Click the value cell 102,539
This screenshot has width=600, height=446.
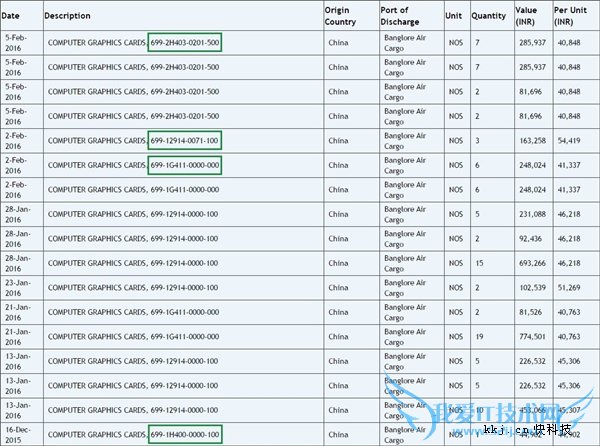pos(532,288)
